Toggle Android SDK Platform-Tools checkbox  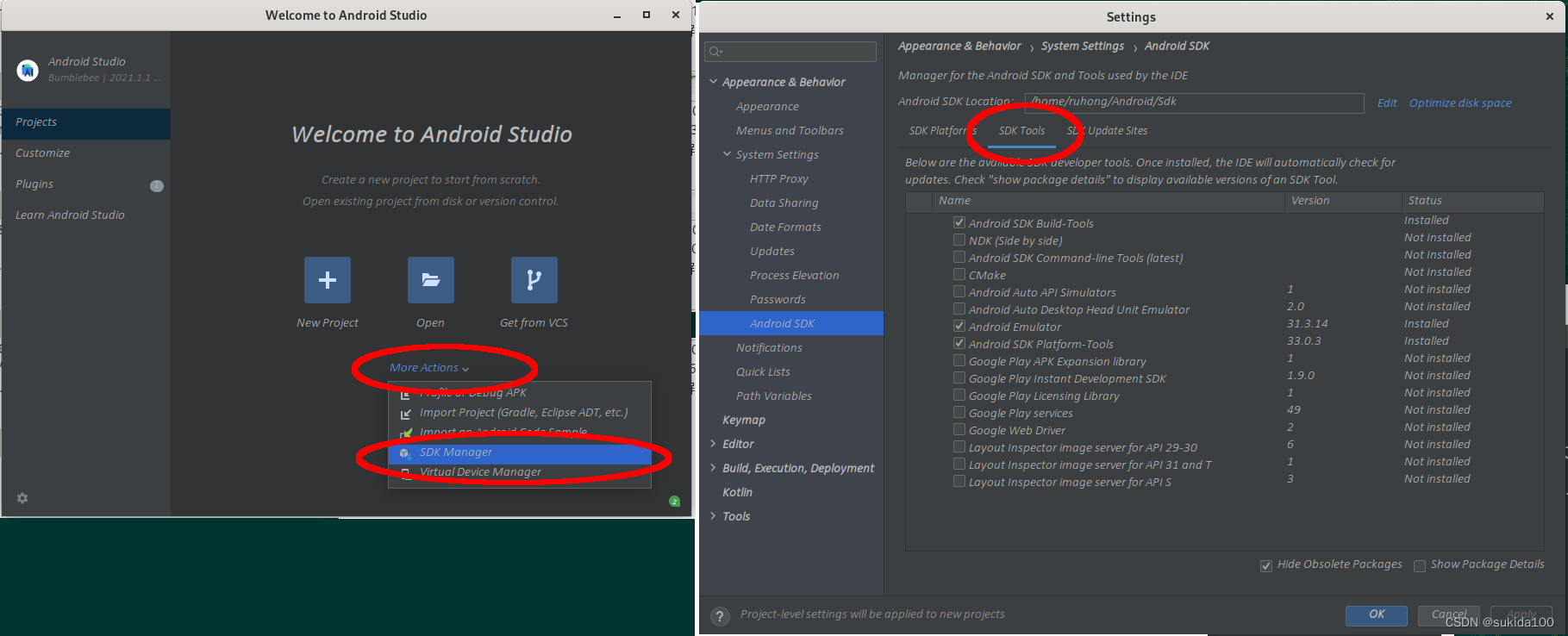tap(959, 343)
